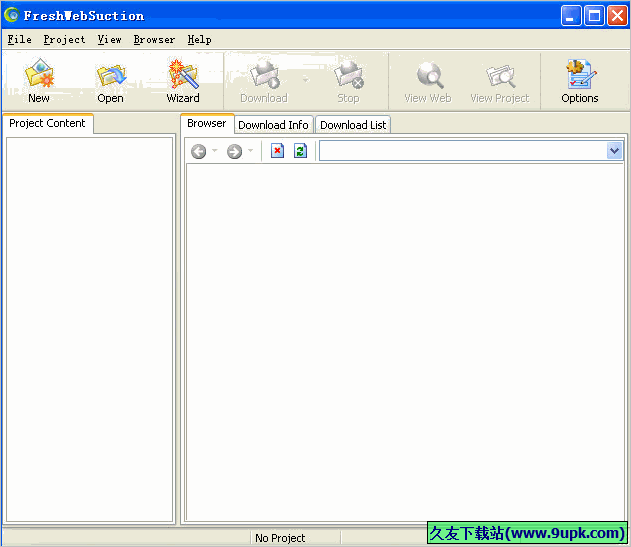Launch the Wizard tool
631x547 pixels.
pyautogui.click(x=183, y=74)
